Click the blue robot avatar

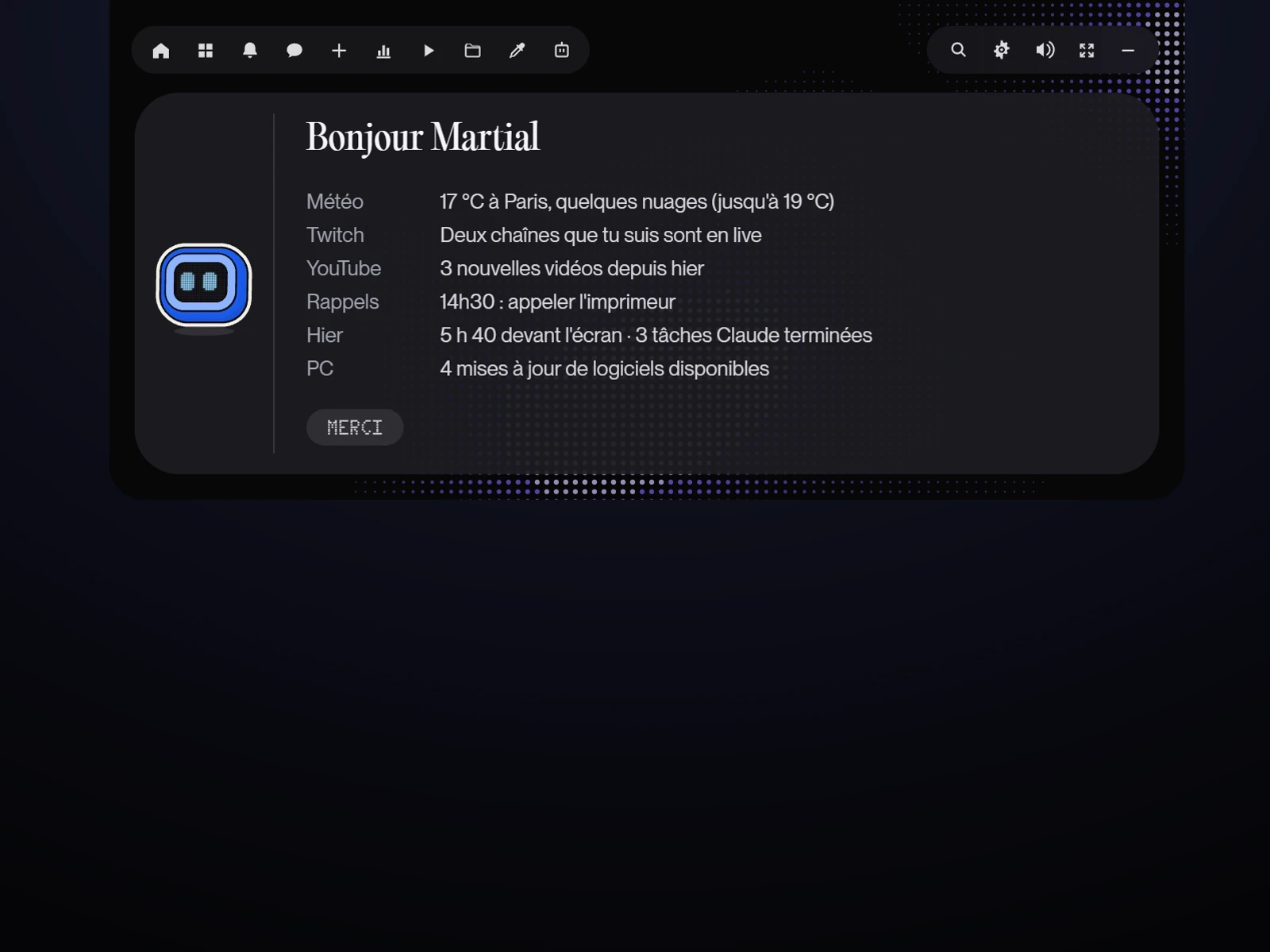204,285
